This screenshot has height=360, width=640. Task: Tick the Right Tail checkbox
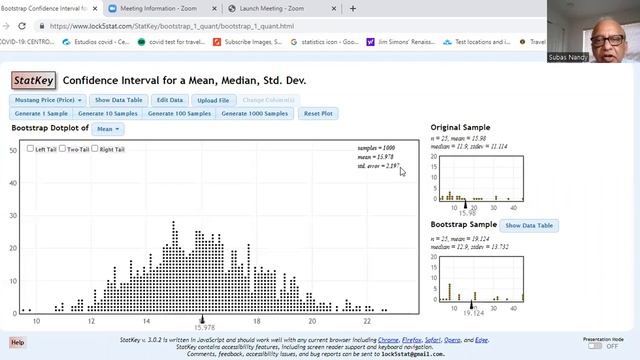click(x=95, y=149)
